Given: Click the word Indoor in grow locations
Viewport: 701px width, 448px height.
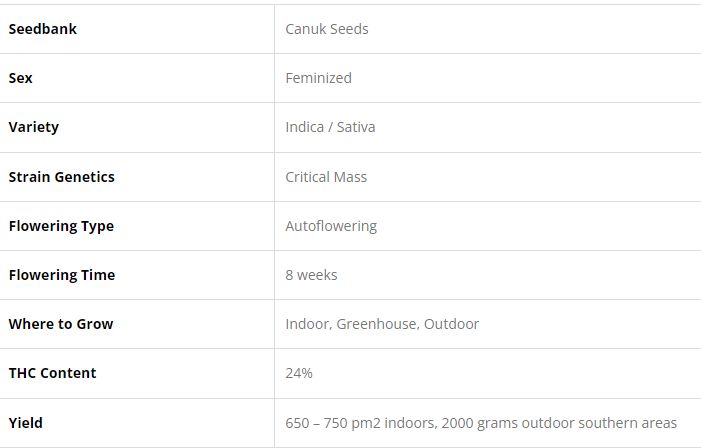Looking at the screenshot, I should tap(307, 324).
